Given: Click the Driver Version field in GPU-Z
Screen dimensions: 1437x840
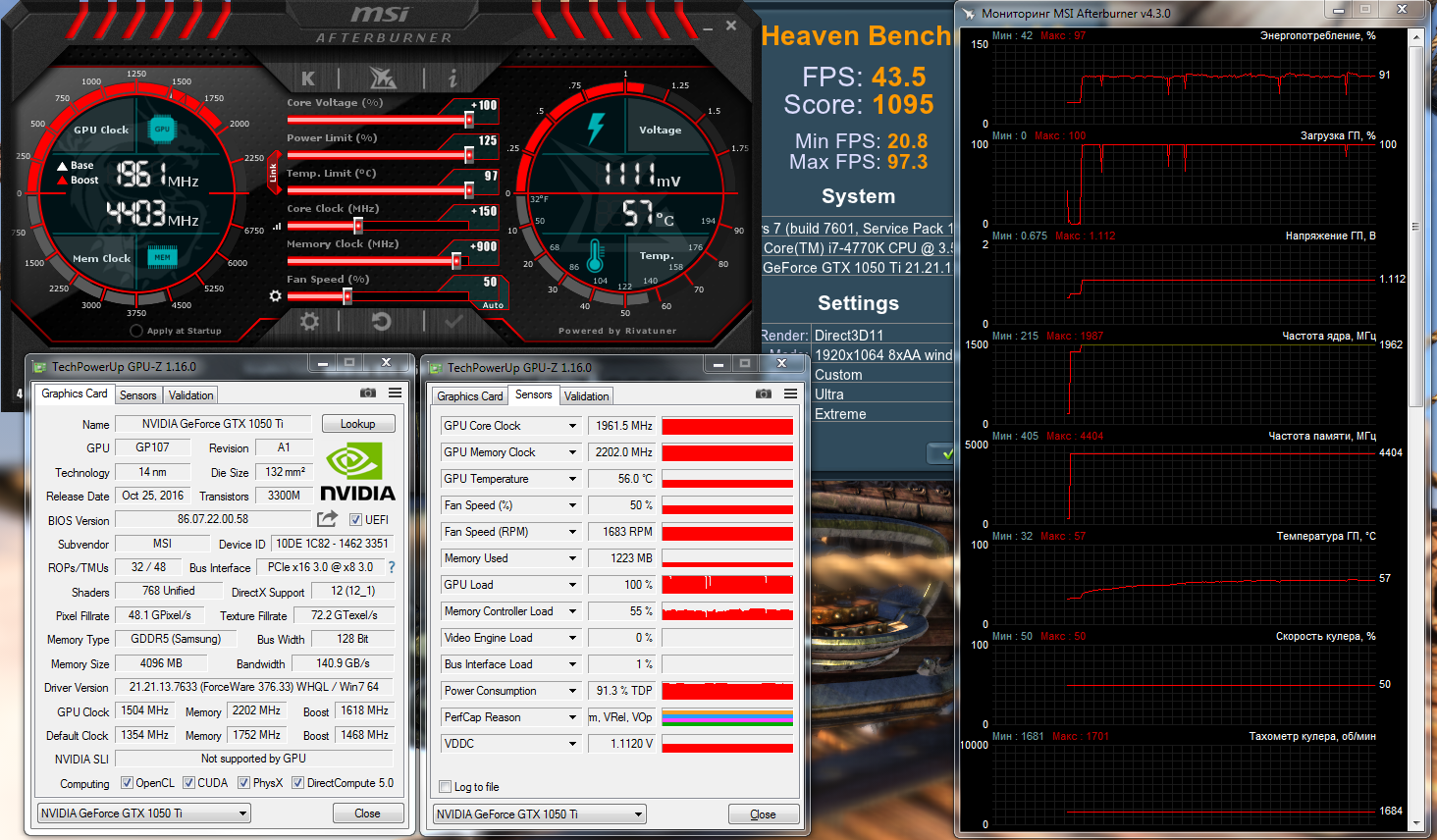Looking at the screenshot, I should click(x=254, y=687).
